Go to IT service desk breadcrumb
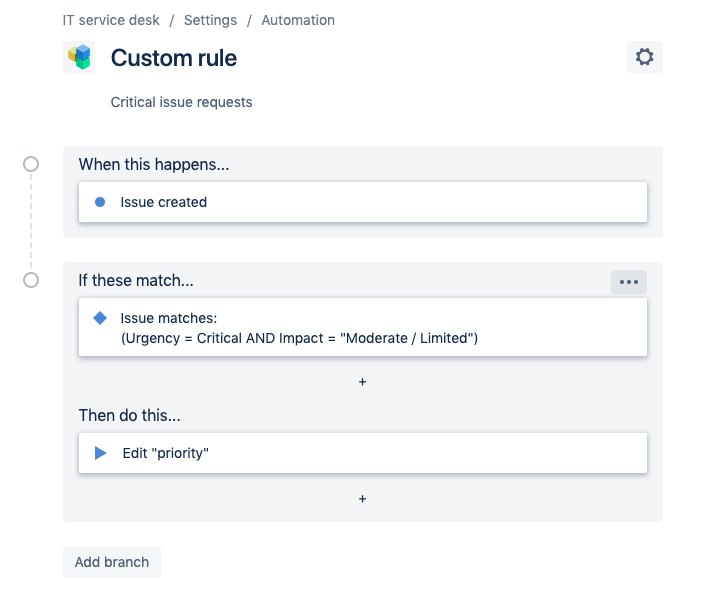Image resolution: width=705 pixels, height=589 pixels. 111,20
